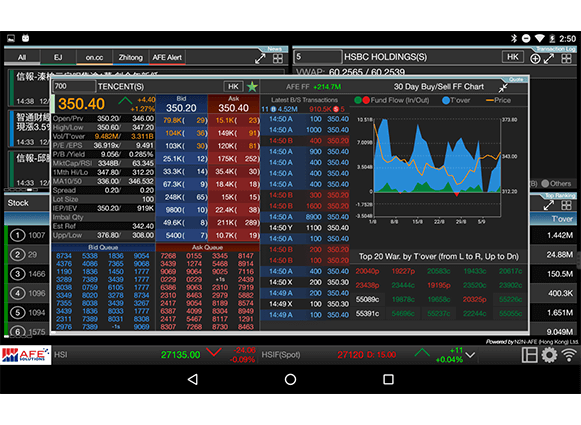This screenshot has width=581, height=425.
Task: Click the stock code field showing 5
Action: [x=318, y=57]
